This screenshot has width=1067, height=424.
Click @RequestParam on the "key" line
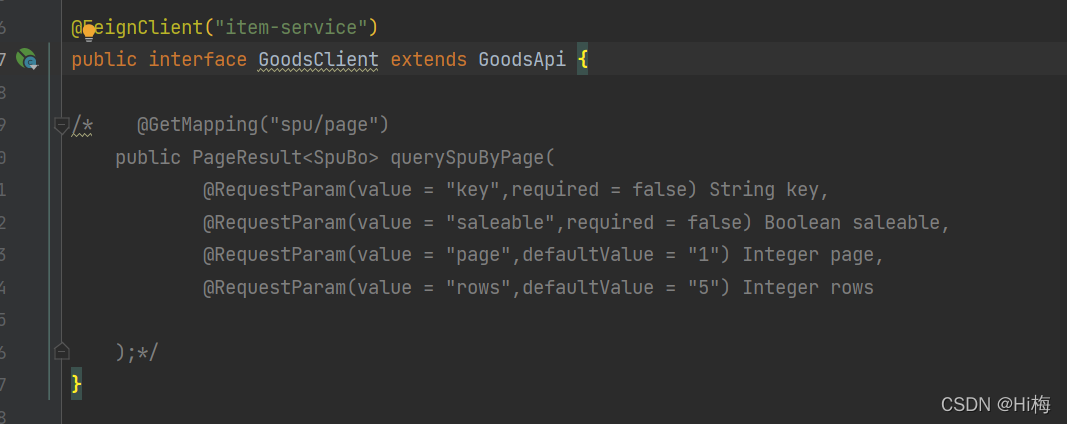[274, 190]
